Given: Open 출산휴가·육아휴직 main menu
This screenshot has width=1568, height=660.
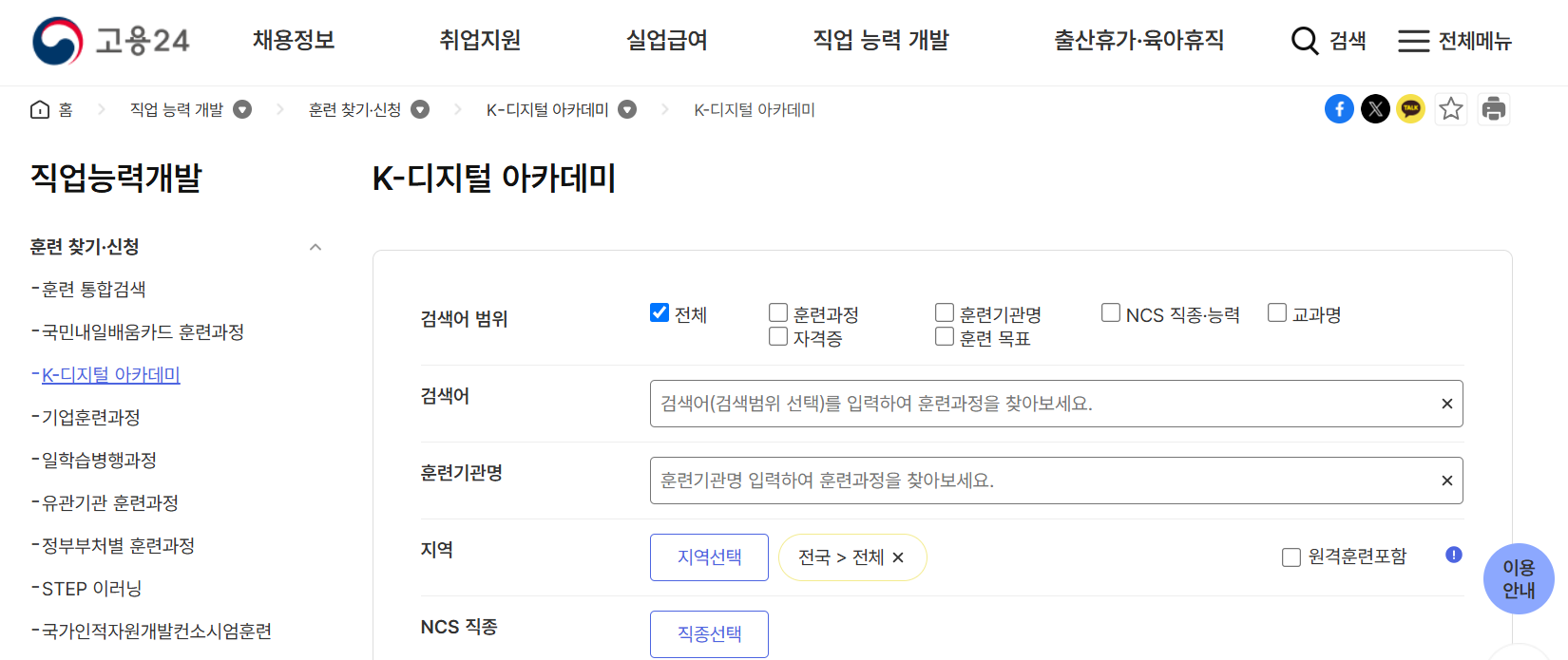Looking at the screenshot, I should pyautogui.click(x=1138, y=40).
